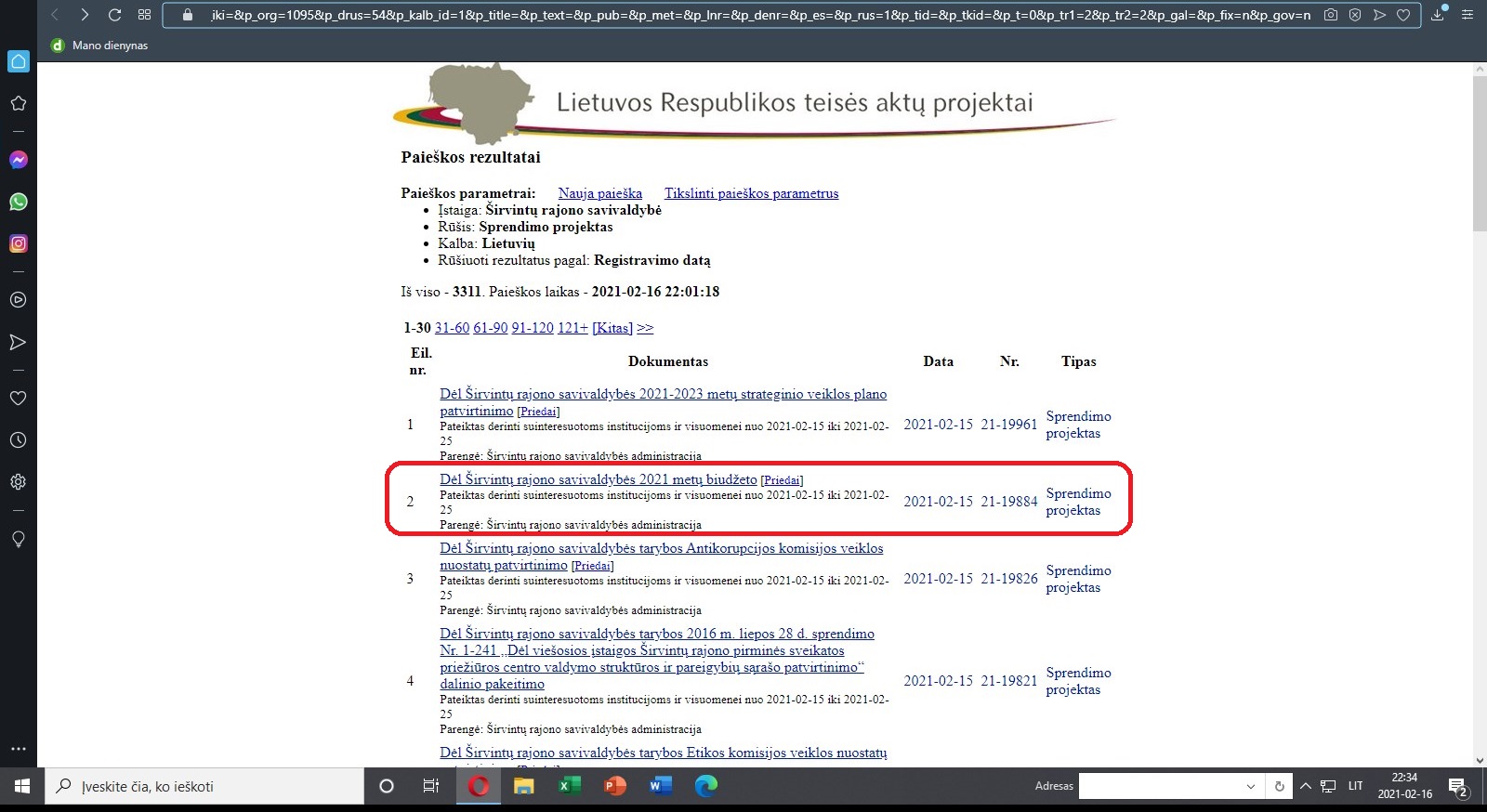1487x812 pixels.
Task: Open Instagram in the Opera sidebar
Action: 18,243
